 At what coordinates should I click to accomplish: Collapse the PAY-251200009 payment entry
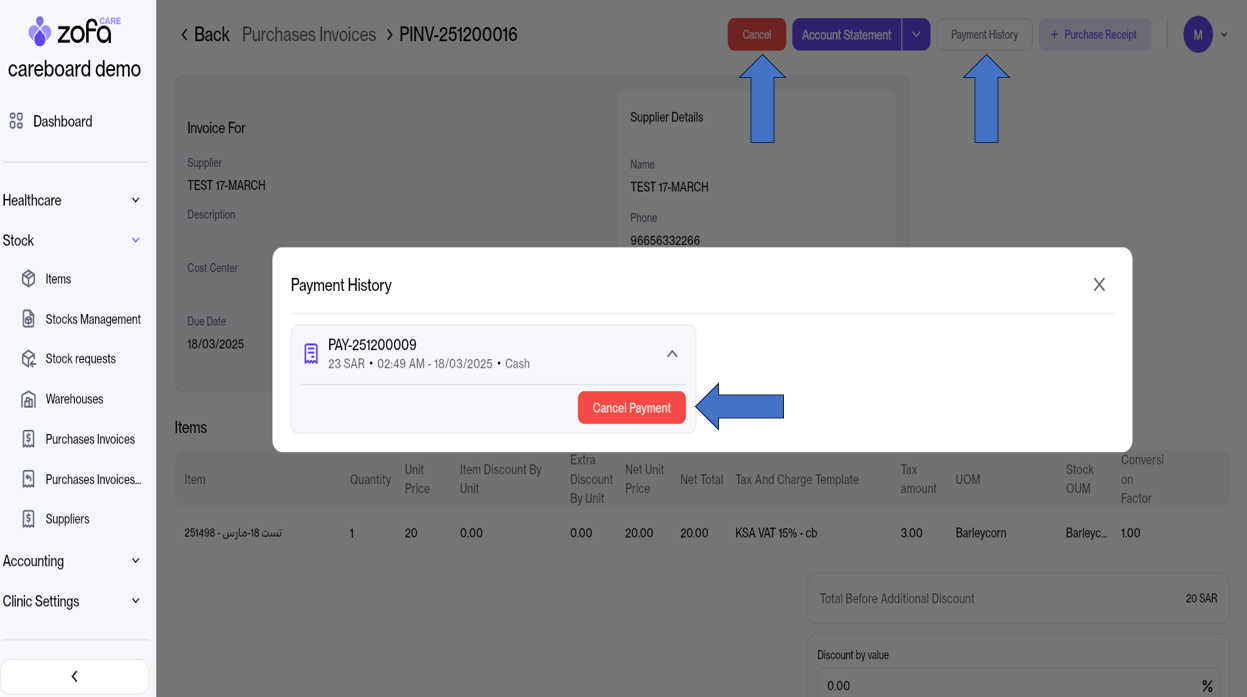click(672, 354)
